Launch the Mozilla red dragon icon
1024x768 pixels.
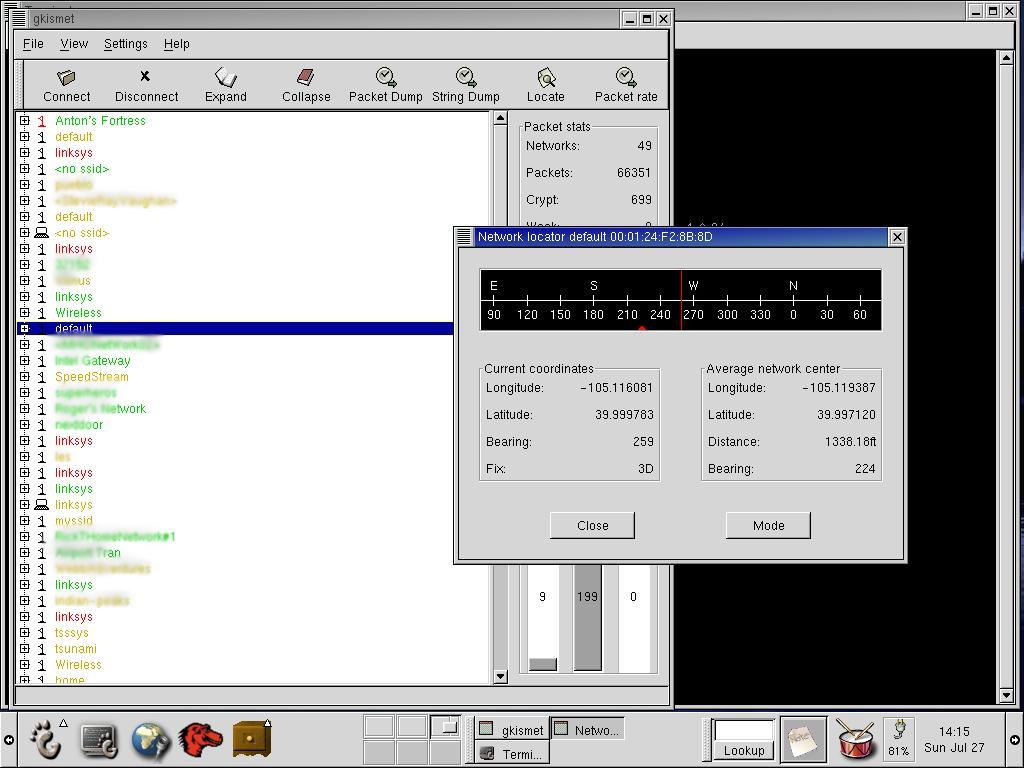pyautogui.click(x=200, y=739)
